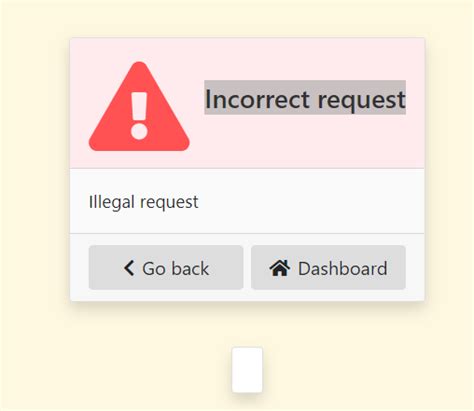Go back to the previous page
The height and width of the screenshot is (411, 474).
[x=166, y=268]
